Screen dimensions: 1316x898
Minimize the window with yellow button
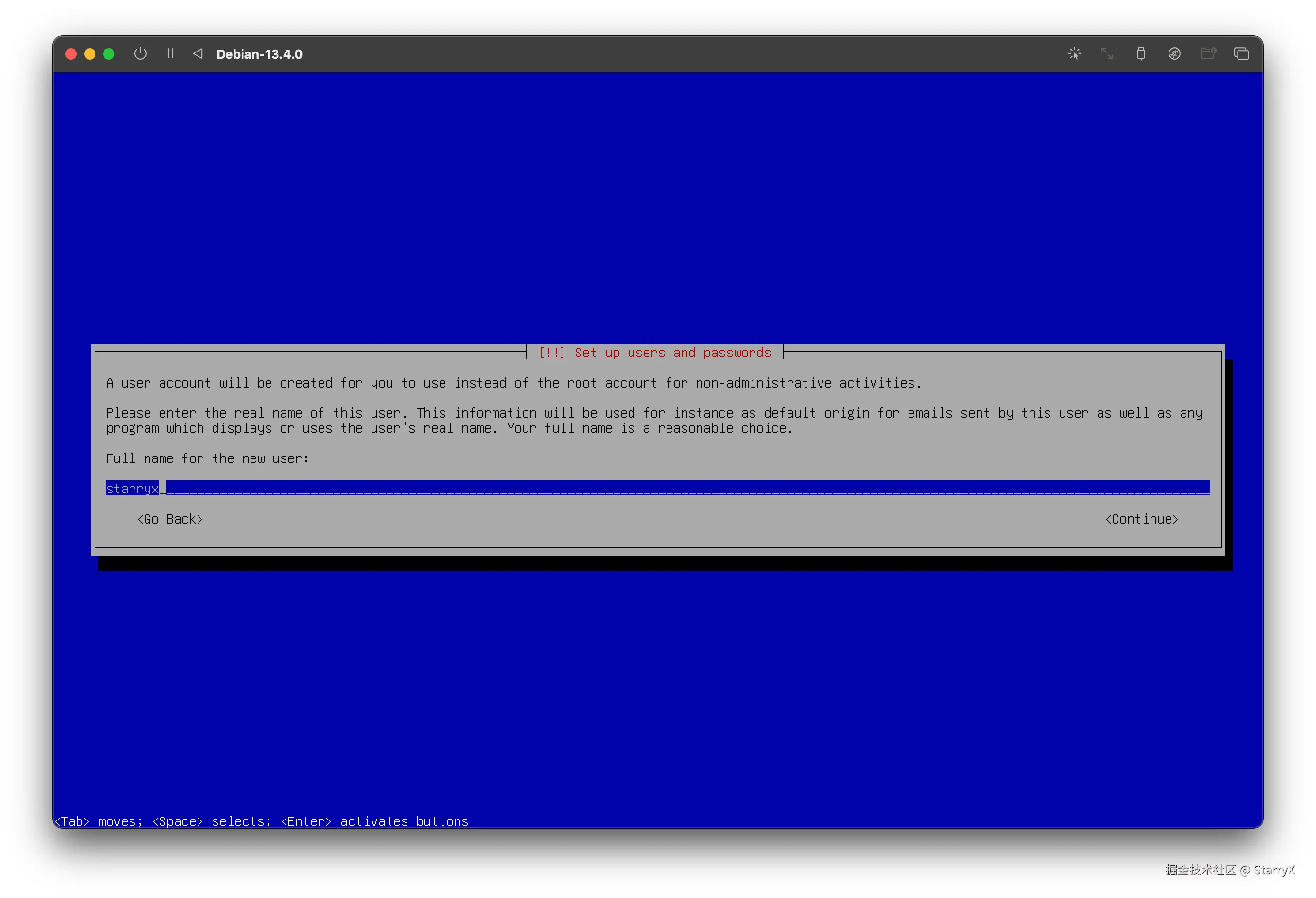click(89, 54)
